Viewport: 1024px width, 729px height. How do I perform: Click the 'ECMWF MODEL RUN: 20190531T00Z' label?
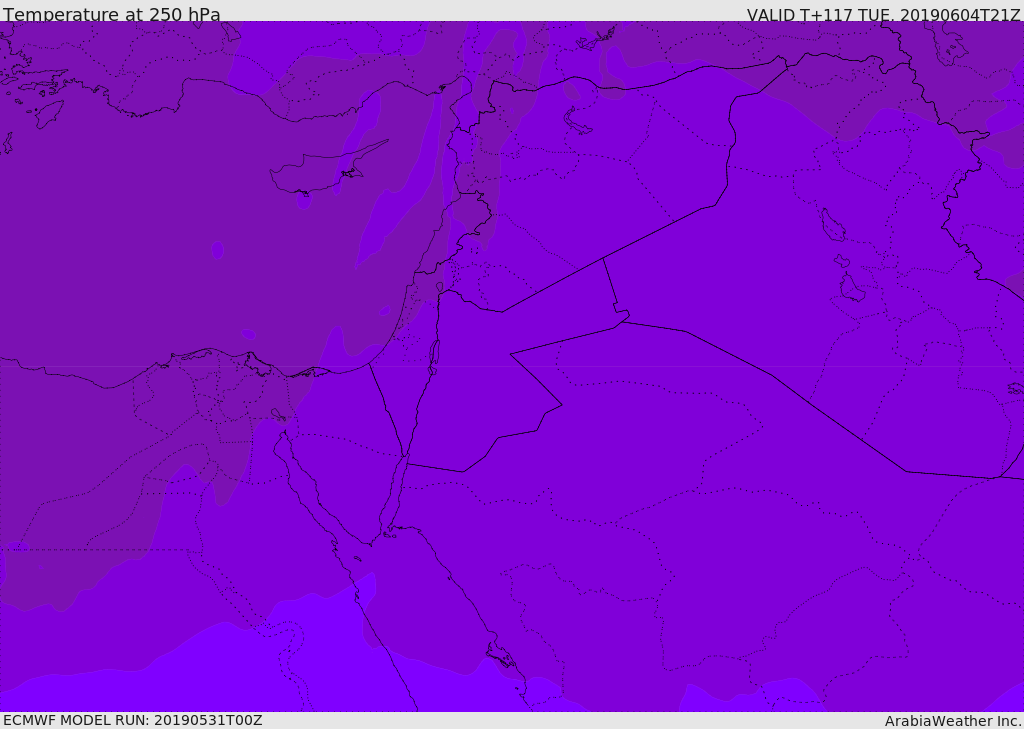133,720
